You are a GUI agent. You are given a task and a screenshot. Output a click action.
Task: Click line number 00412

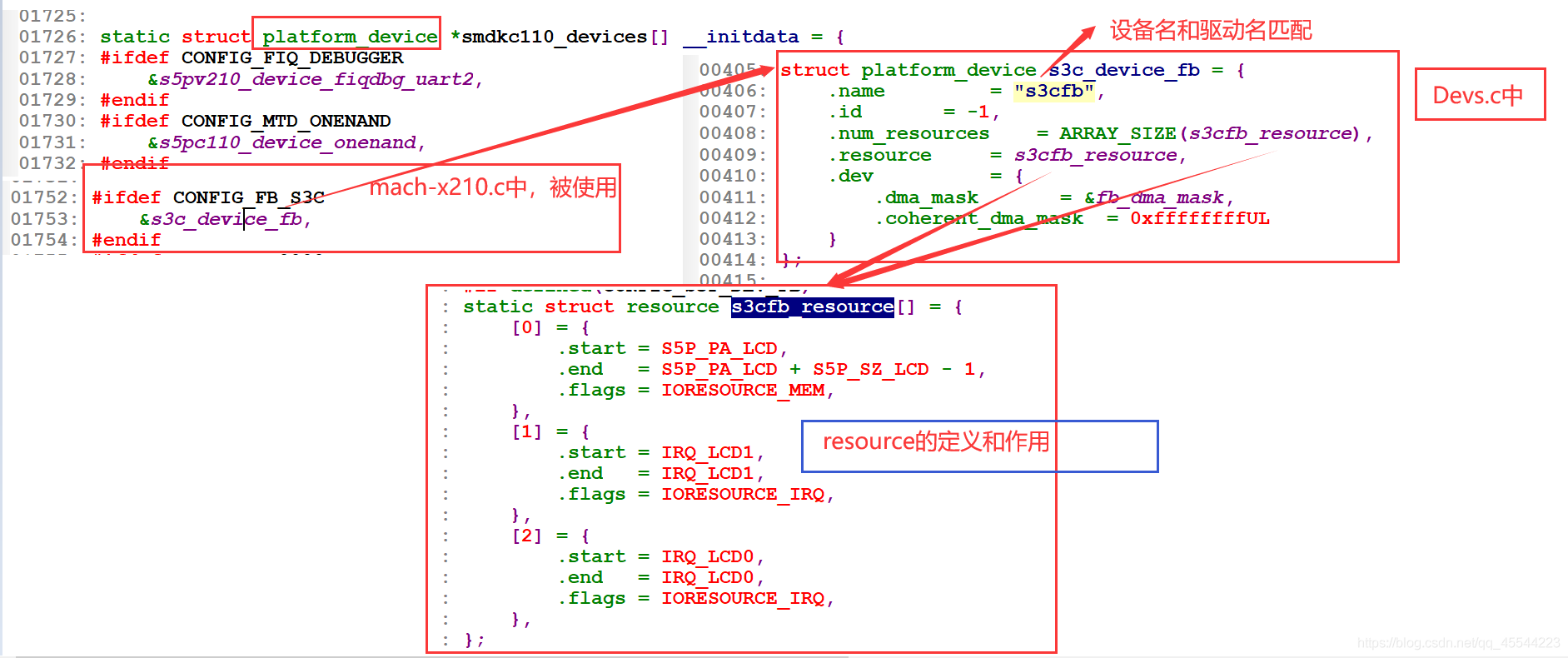pos(732,218)
